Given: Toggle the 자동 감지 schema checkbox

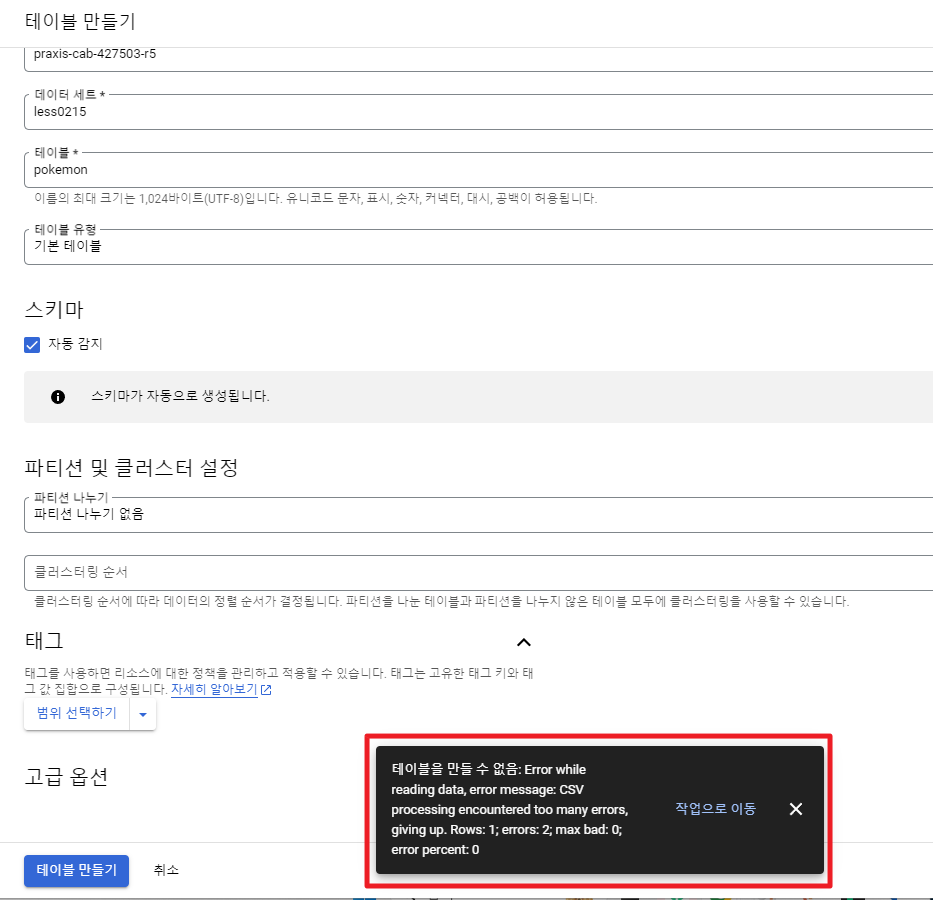Looking at the screenshot, I should point(32,345).
